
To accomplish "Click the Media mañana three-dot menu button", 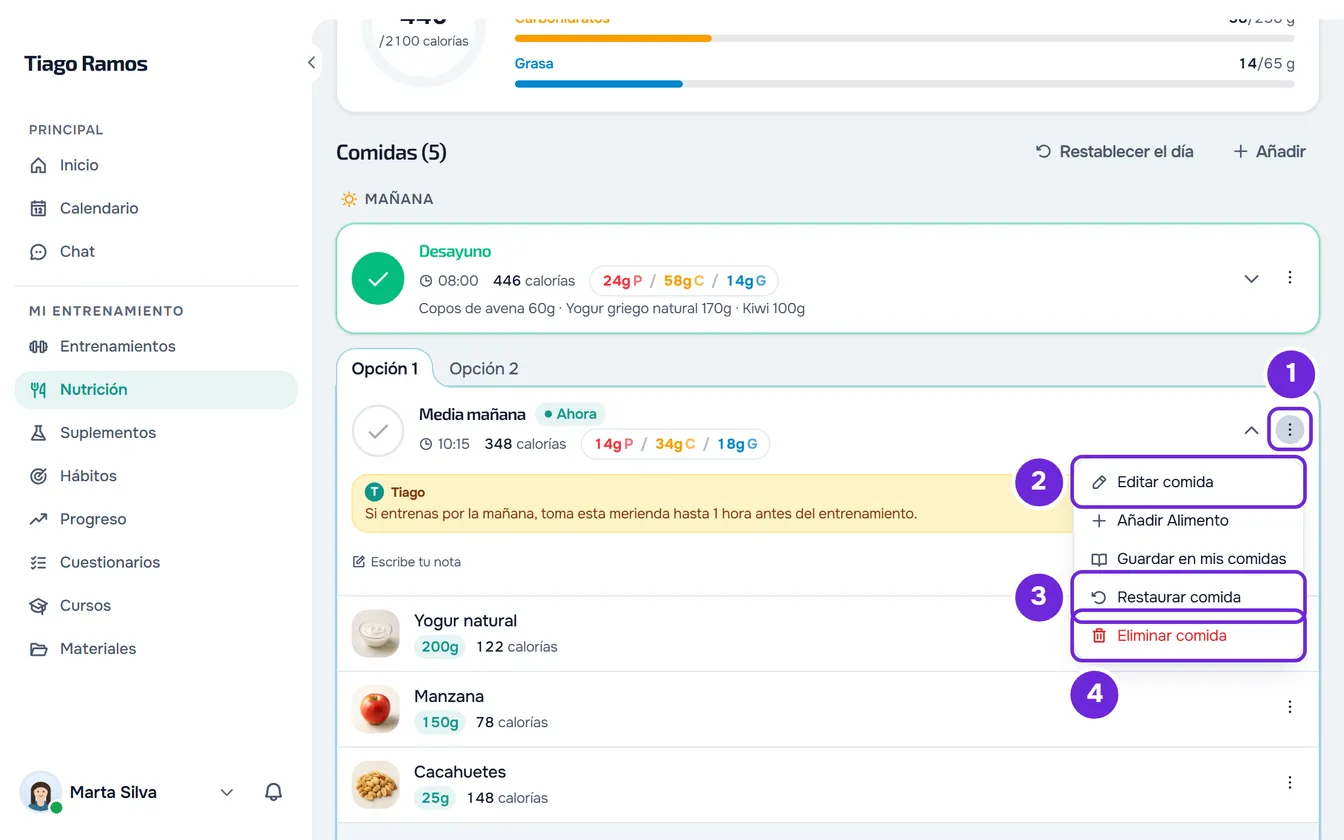I will coord(1290,430).
